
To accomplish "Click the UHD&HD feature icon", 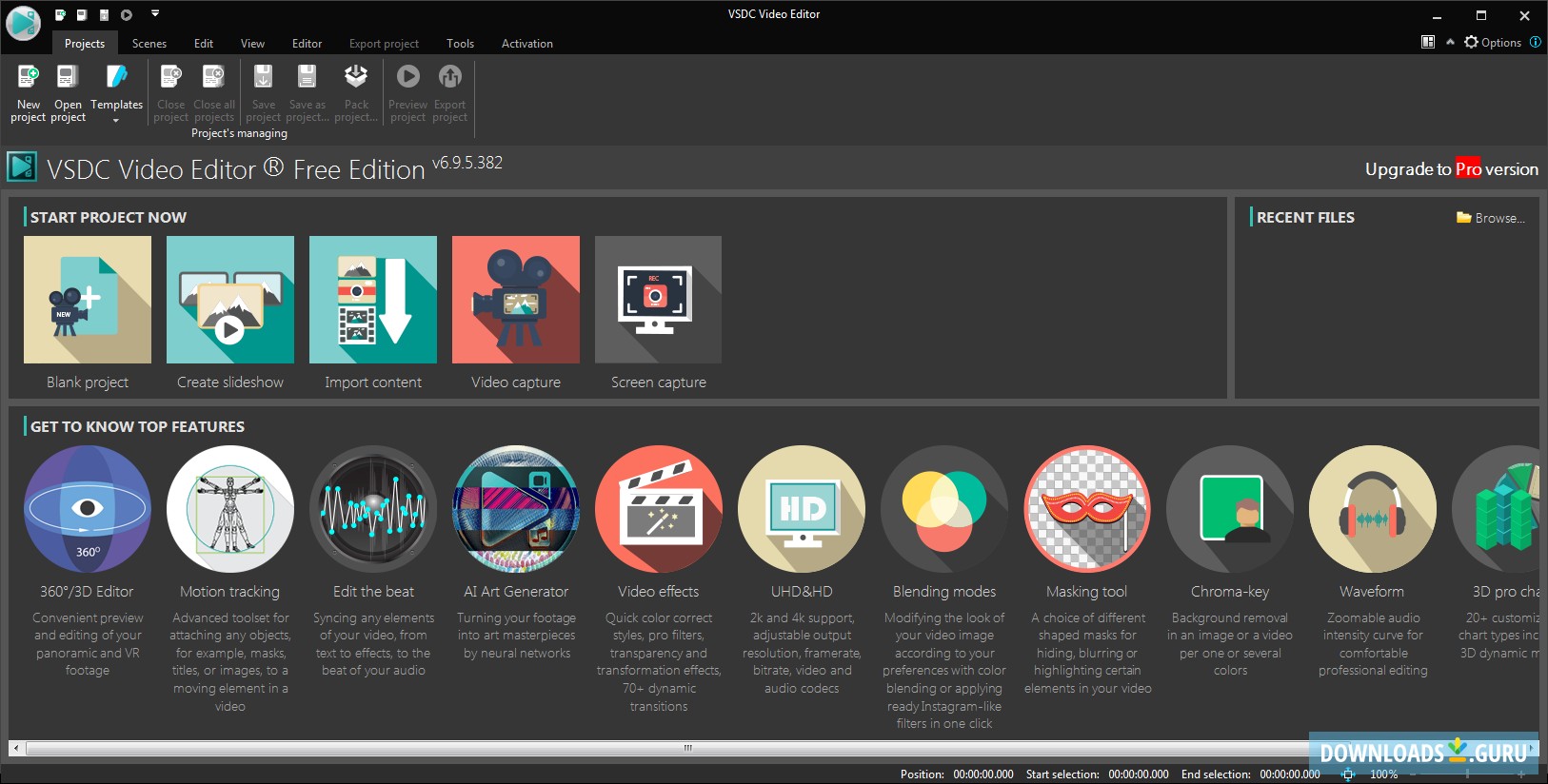I will click(802, 509).
